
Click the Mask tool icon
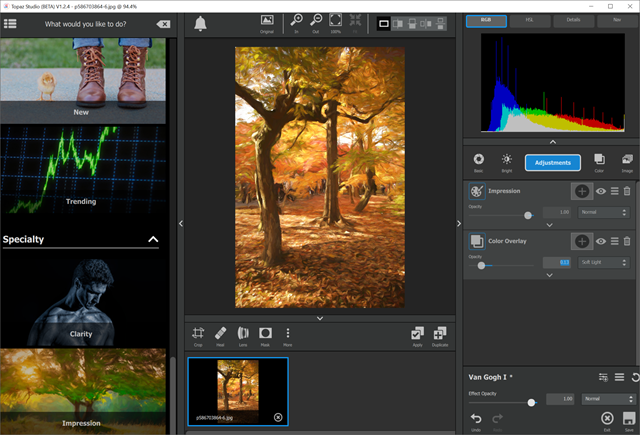265,334
